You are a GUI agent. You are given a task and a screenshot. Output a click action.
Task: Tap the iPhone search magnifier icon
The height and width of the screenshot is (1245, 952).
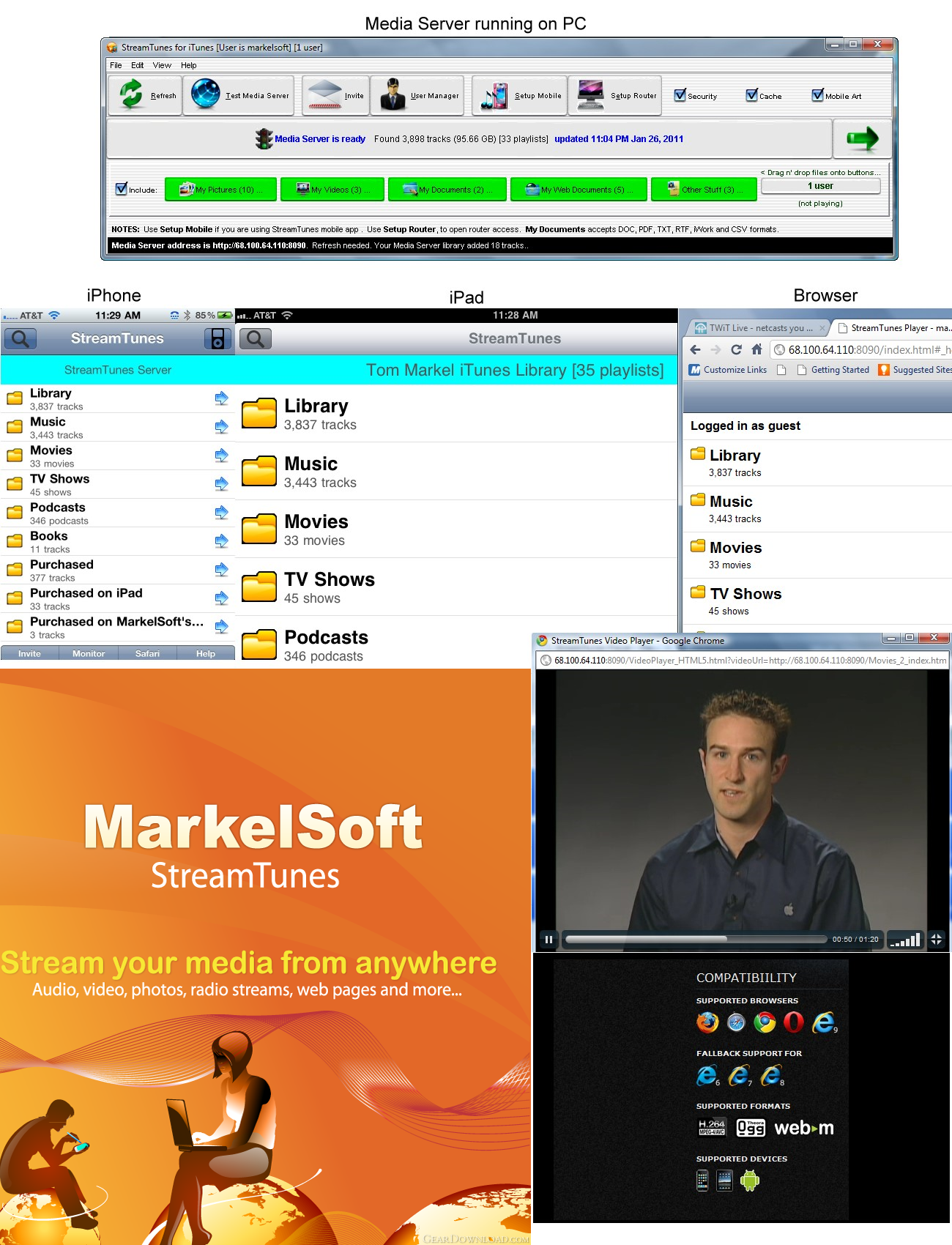[21, 338]
